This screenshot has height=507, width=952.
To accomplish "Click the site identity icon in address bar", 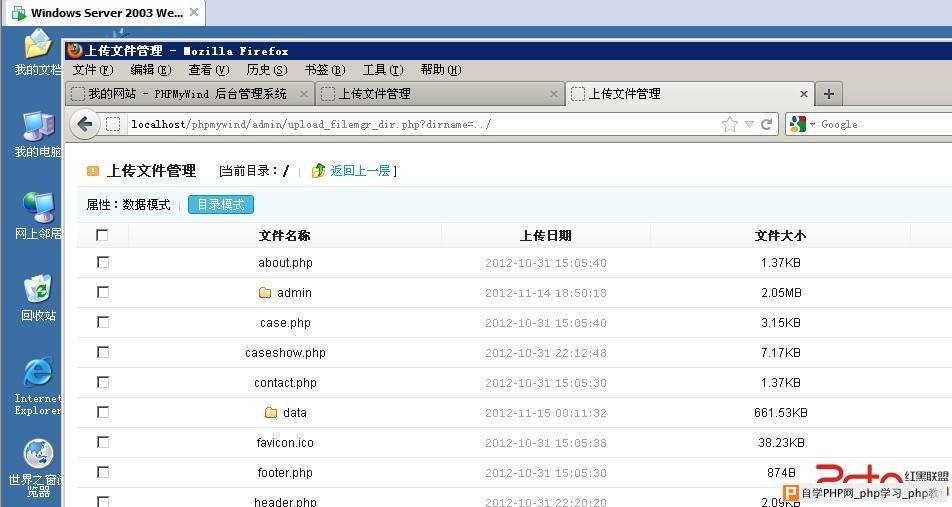I will [112, 124].
